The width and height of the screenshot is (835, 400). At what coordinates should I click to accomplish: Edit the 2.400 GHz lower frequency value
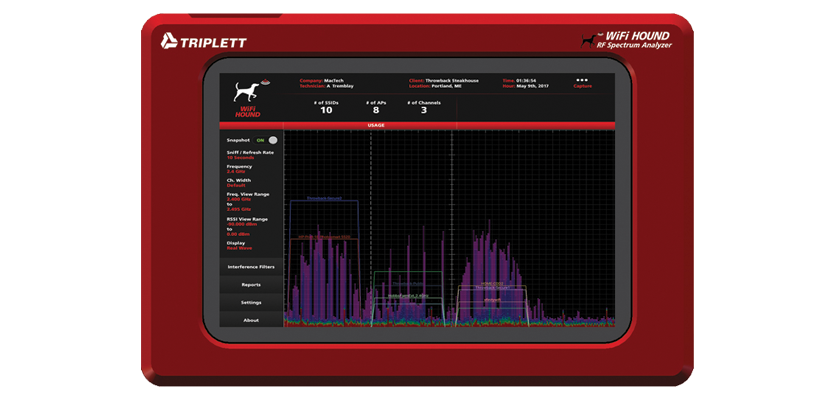click(239, 199)
